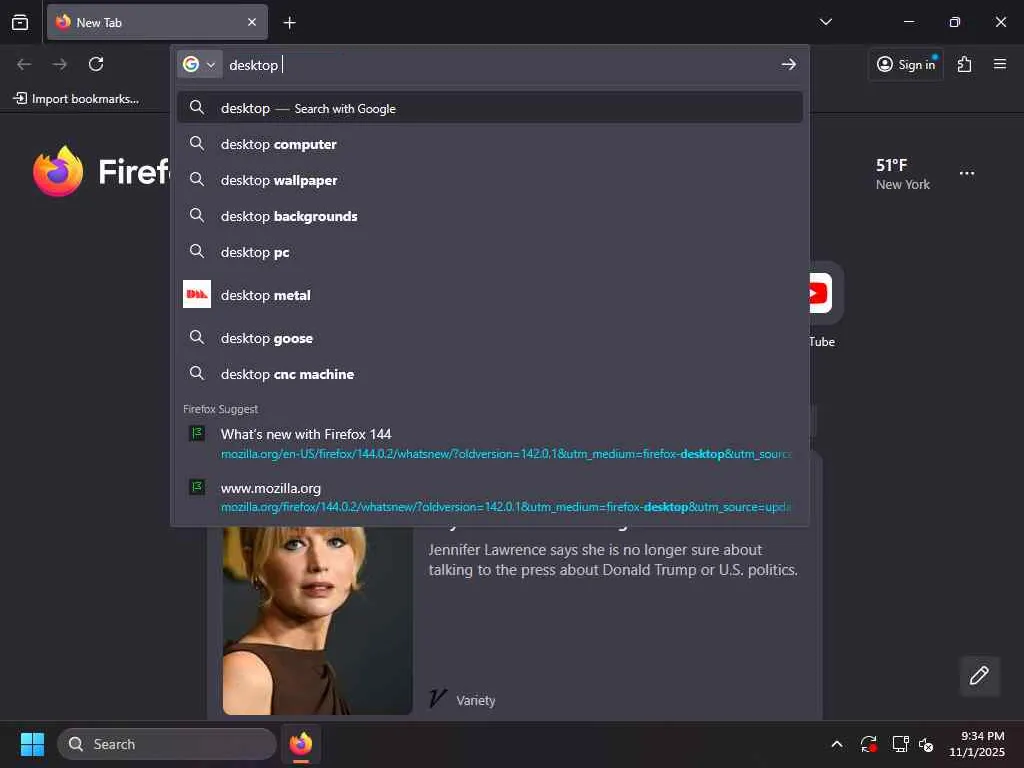Select the 'desktop cnc machine' suggestion
The width and height of the screenshot is (1024, 768).
(x=490, y=374)
